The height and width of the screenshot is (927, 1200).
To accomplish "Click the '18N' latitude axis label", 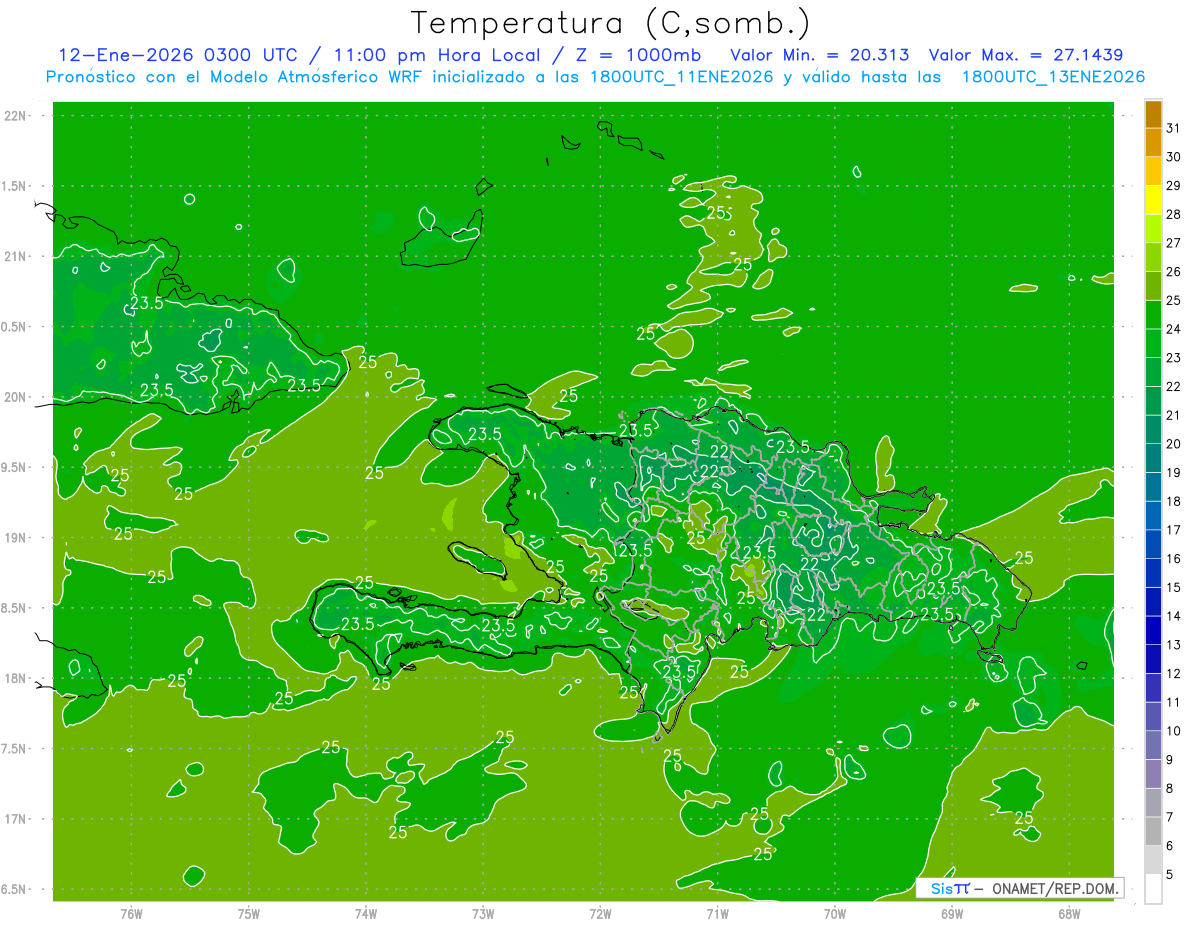I will coord(14,679).
